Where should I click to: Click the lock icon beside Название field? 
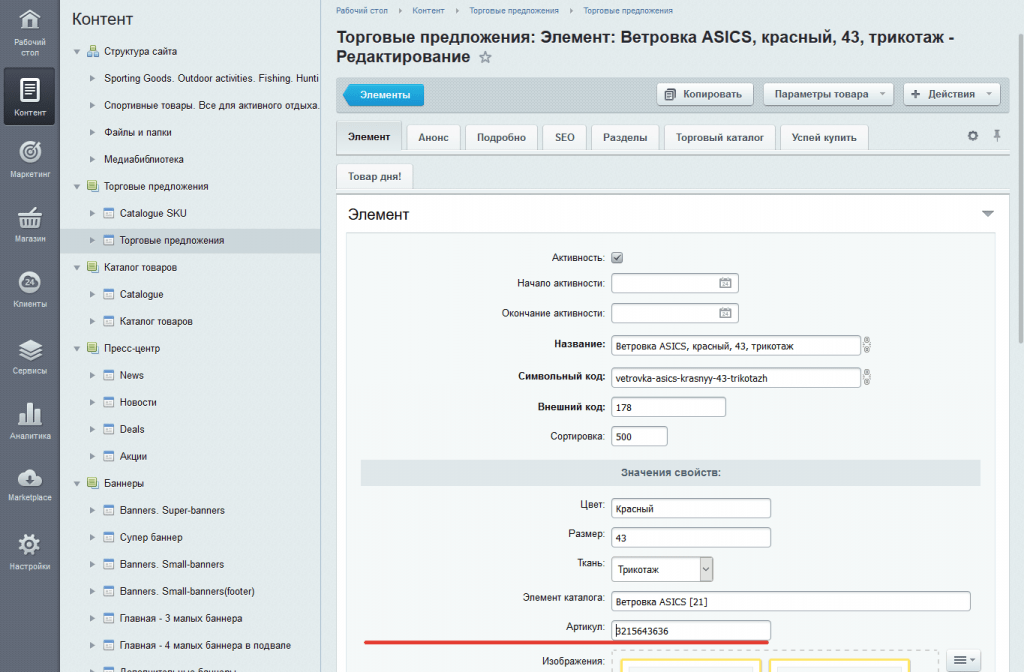(867, 345)
